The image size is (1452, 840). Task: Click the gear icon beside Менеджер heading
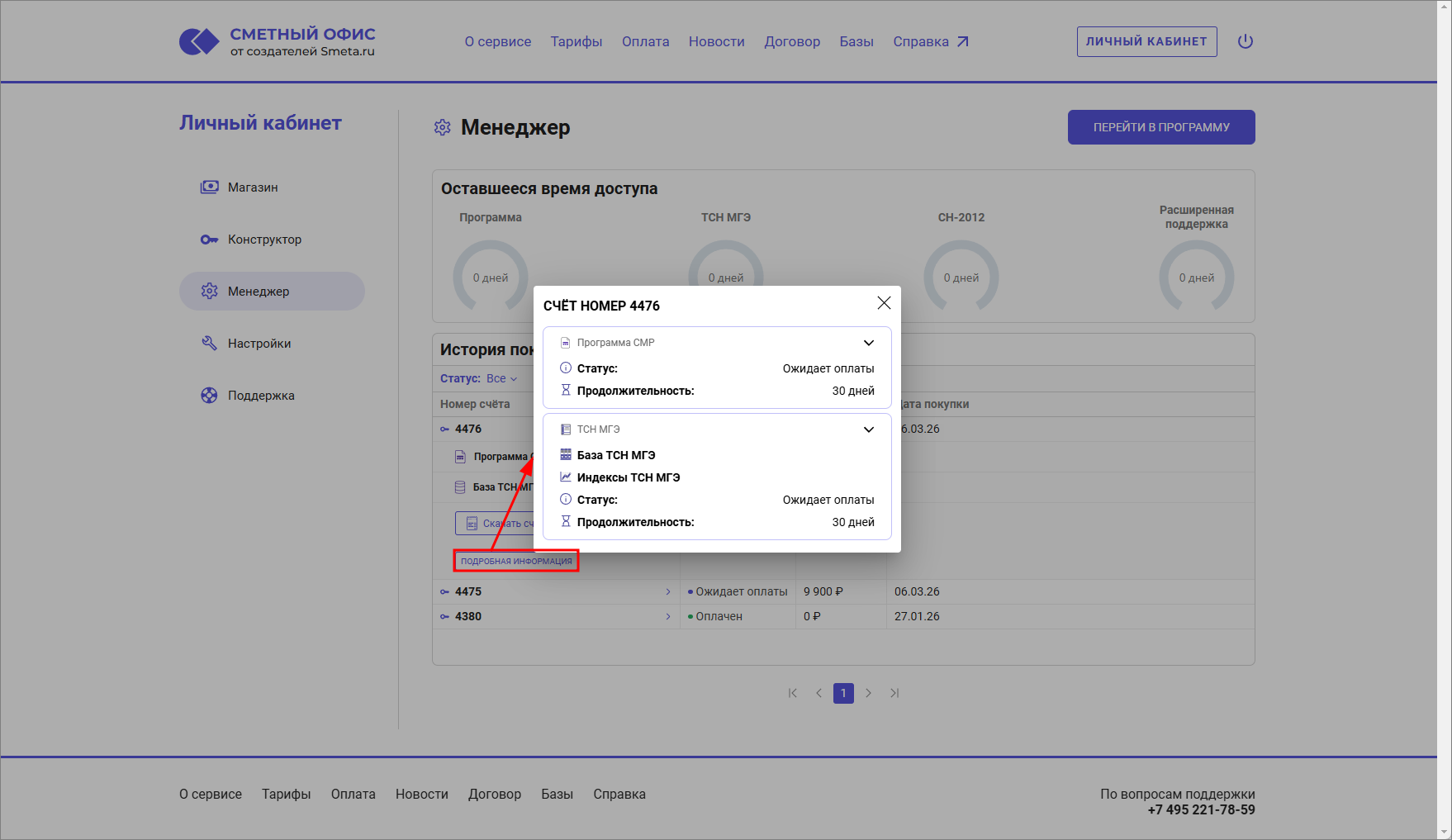tap(443, 127)
